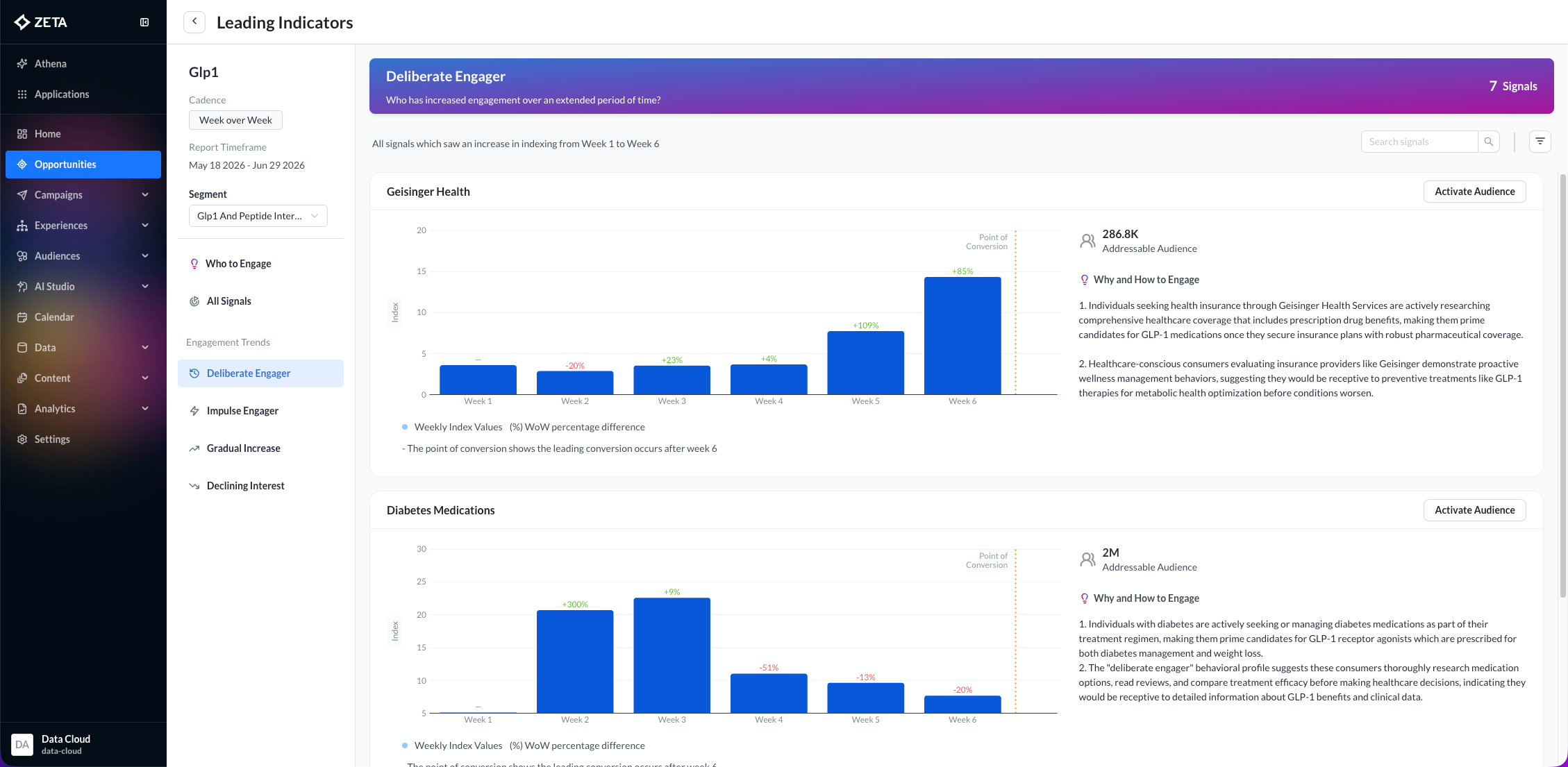Activate Audience for Diabetes Medications

click(x=1475, y=510)
